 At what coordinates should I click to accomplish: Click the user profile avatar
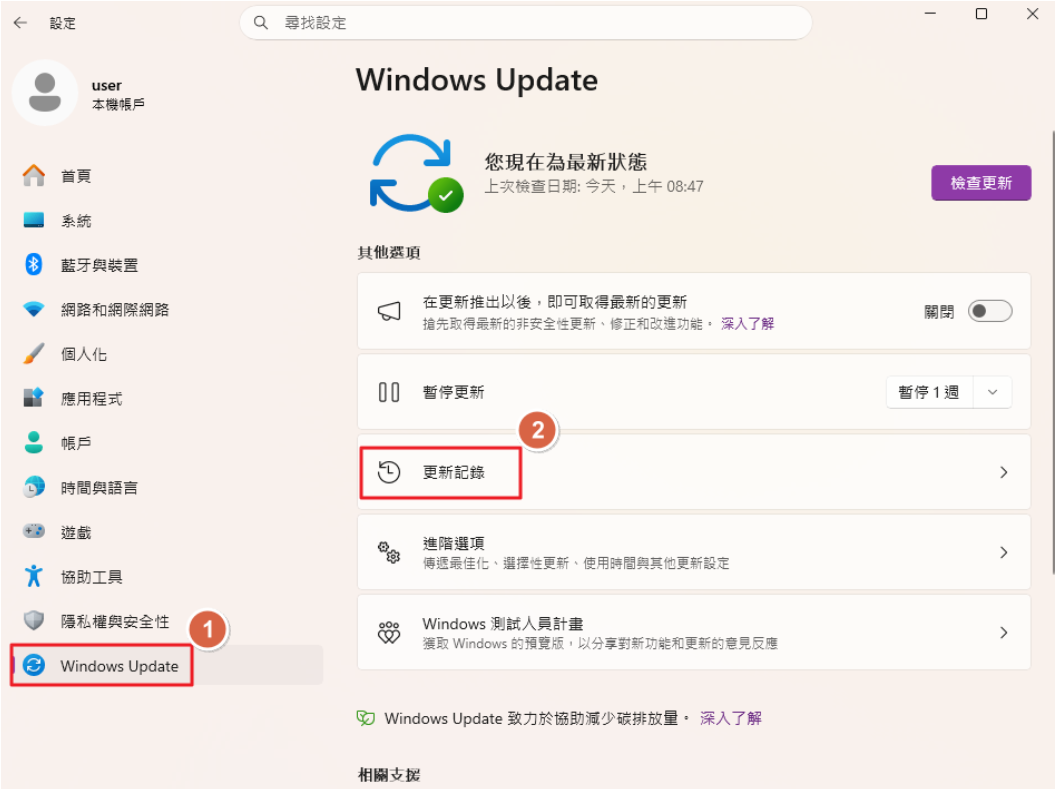coord(45,93)
